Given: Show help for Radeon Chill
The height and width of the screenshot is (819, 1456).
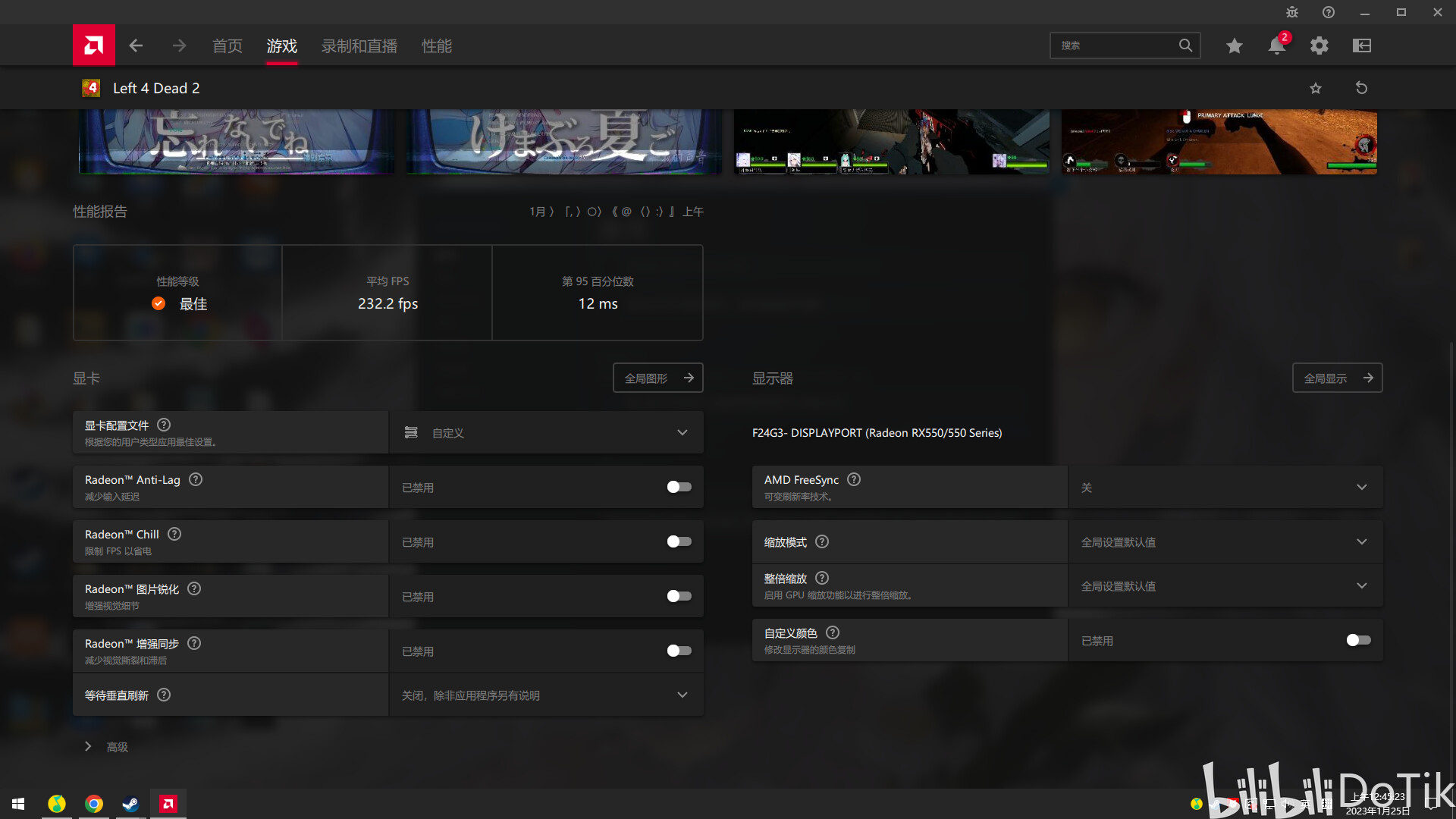Looking at the screenshot, I should pos(174,534).
